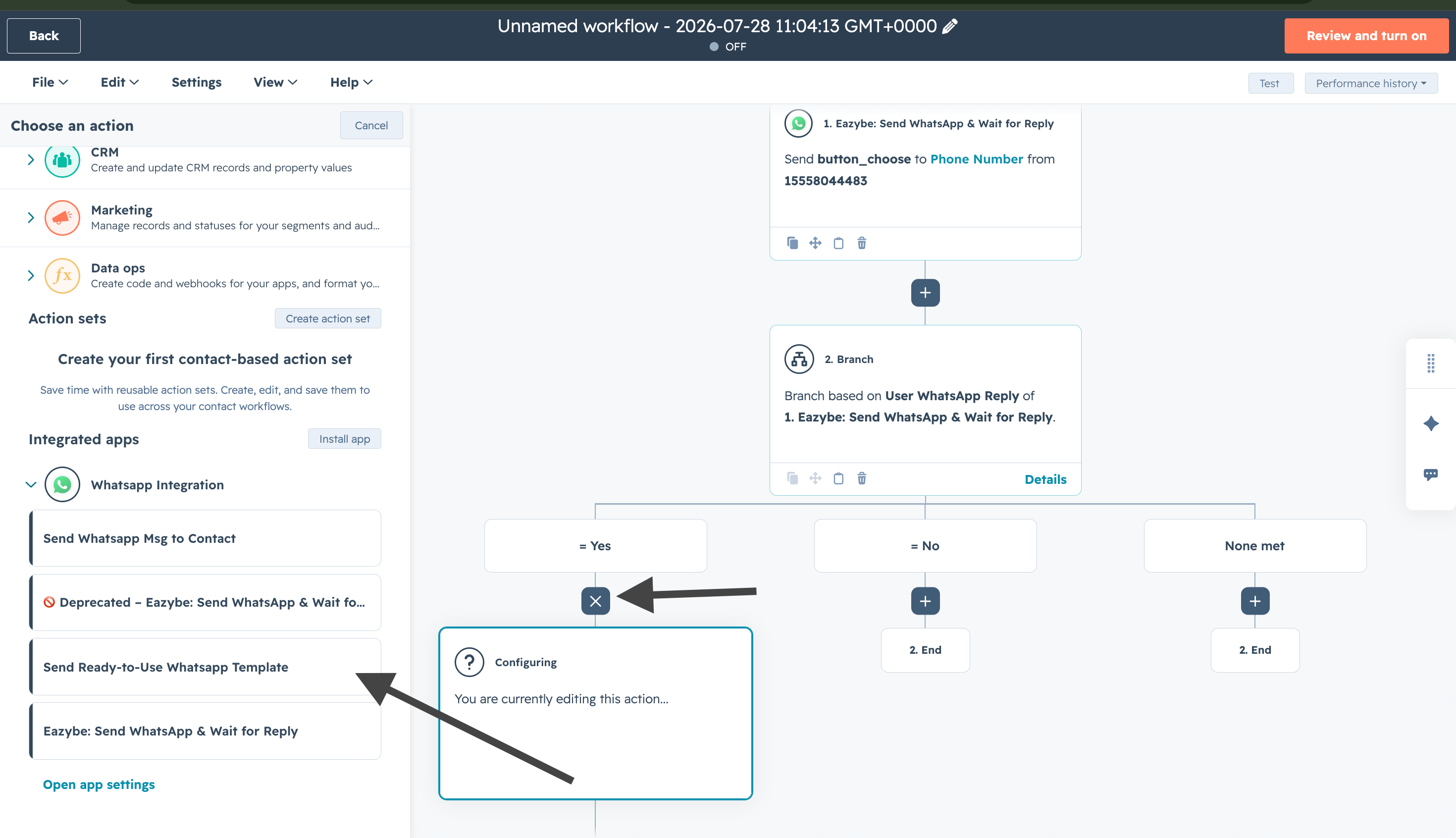Expand the Data ops action category
1456x838 pixels.
[x=31, y=276]
